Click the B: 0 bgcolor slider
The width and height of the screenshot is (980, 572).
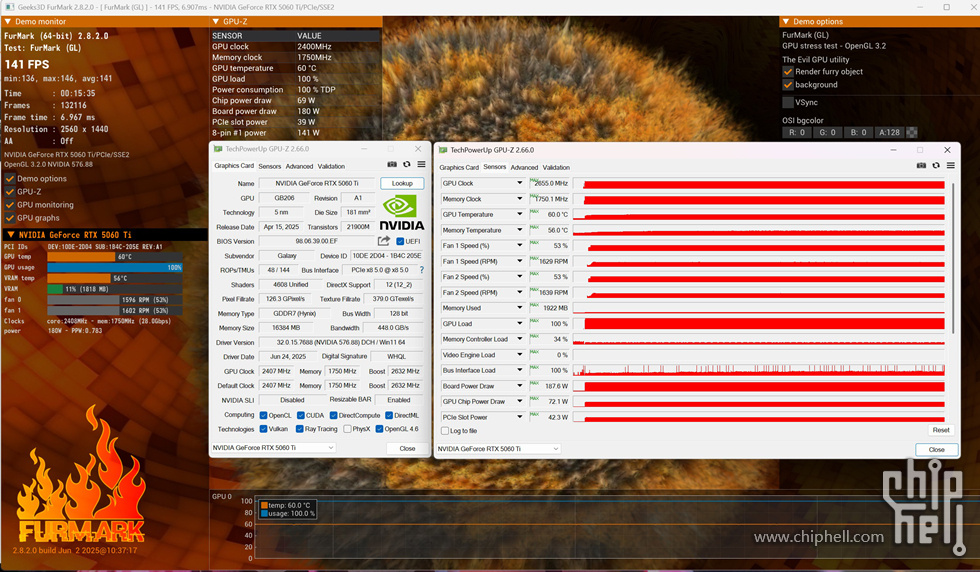[x=858, y=133]
